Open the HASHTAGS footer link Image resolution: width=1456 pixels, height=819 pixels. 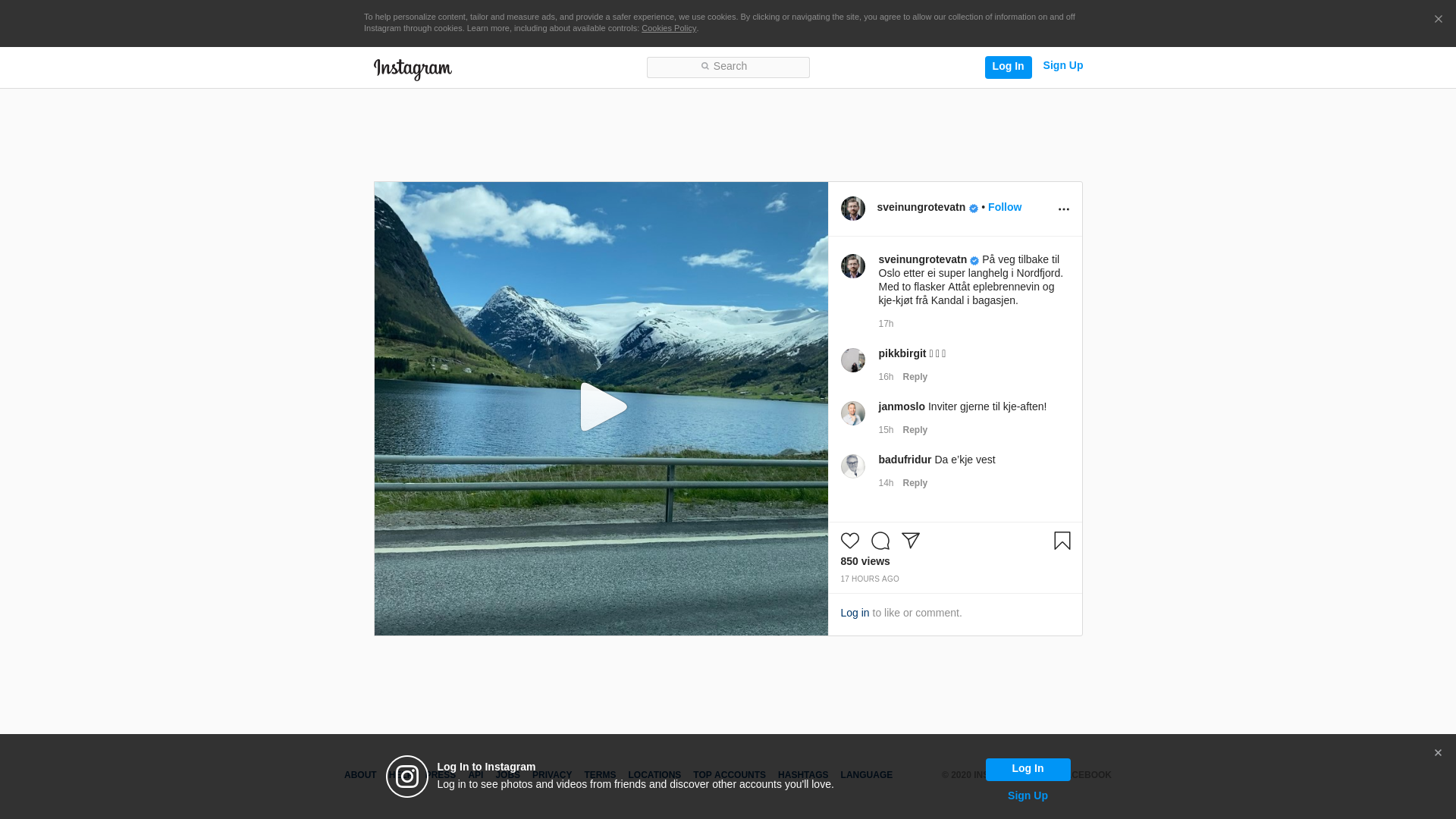tap(802, 775)
